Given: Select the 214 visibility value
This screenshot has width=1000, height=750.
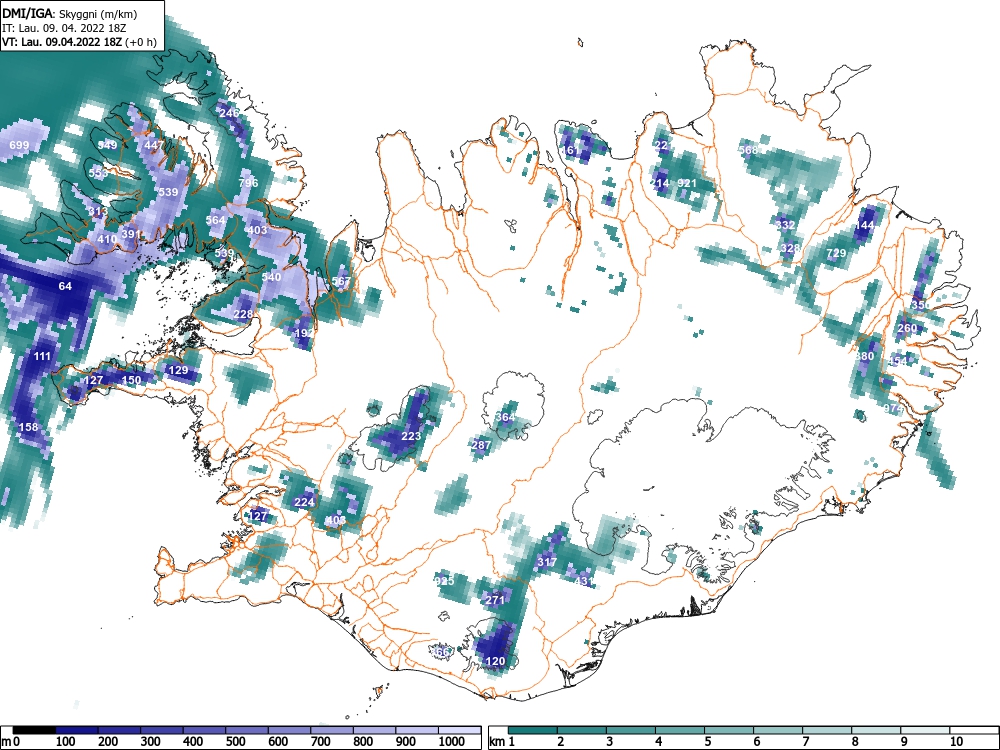Looking at the screenshot, I should [659, 183].
